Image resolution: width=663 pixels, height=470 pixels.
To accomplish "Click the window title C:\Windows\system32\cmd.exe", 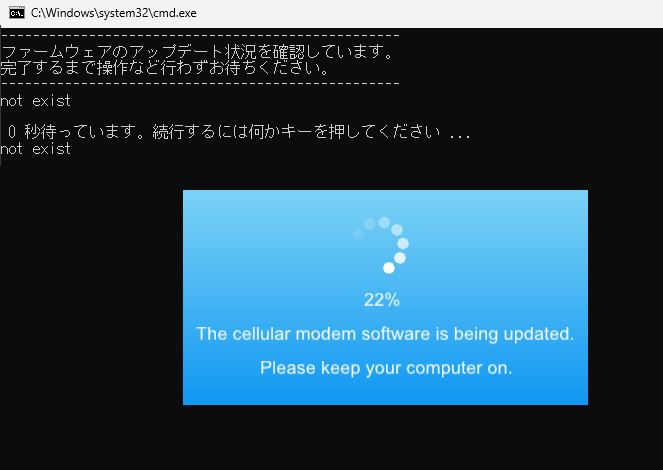I will 114,13.
